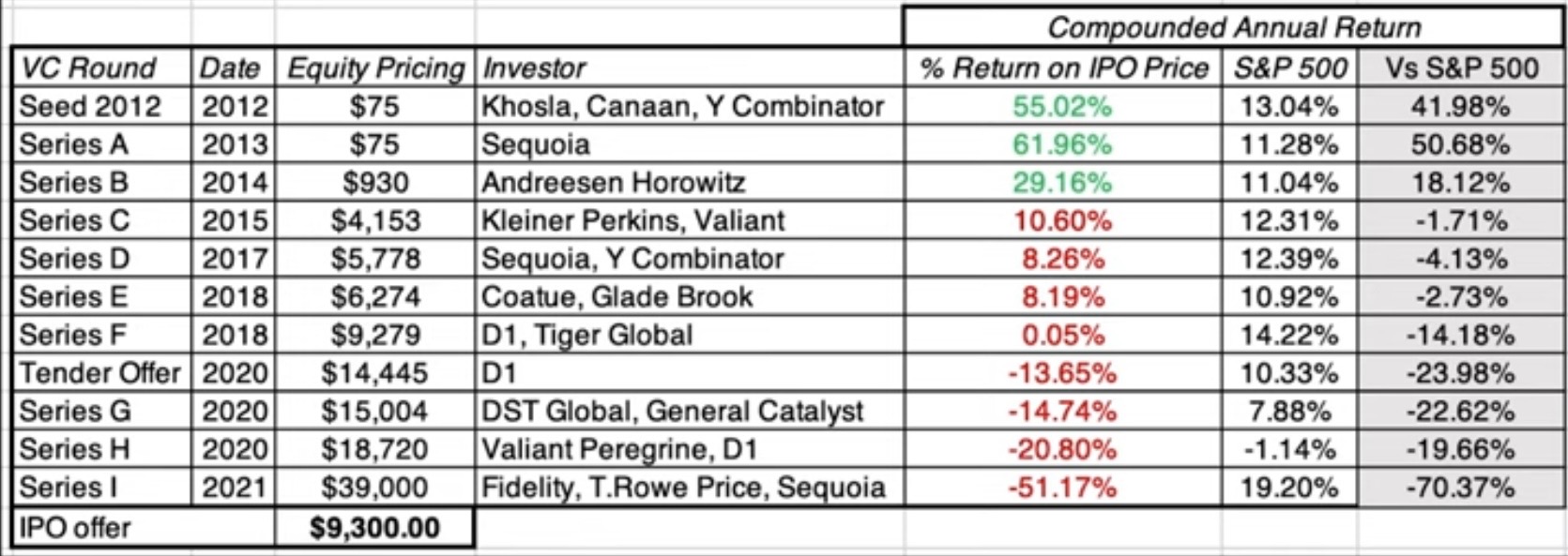Click the $39,000 equity pricing cell
This screenshot has height=556, width=1568.
pyautogui.click(x=374, y=488)
